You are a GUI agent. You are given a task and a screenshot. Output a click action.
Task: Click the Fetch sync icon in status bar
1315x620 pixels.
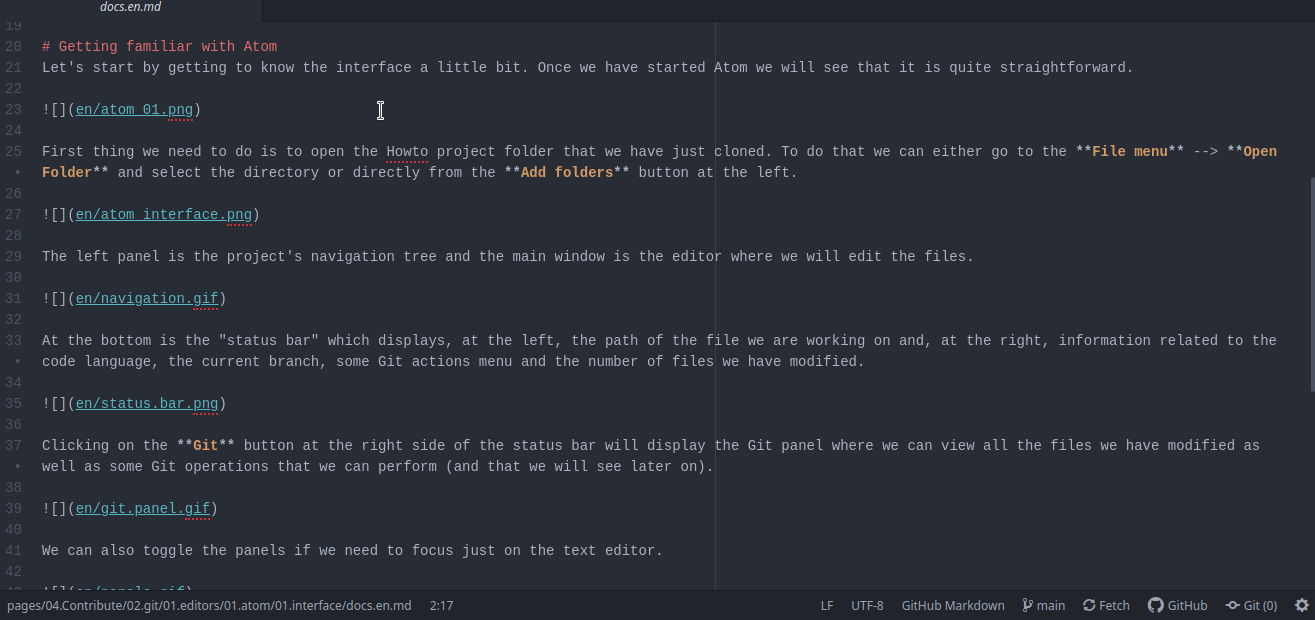coord(1089,605)
